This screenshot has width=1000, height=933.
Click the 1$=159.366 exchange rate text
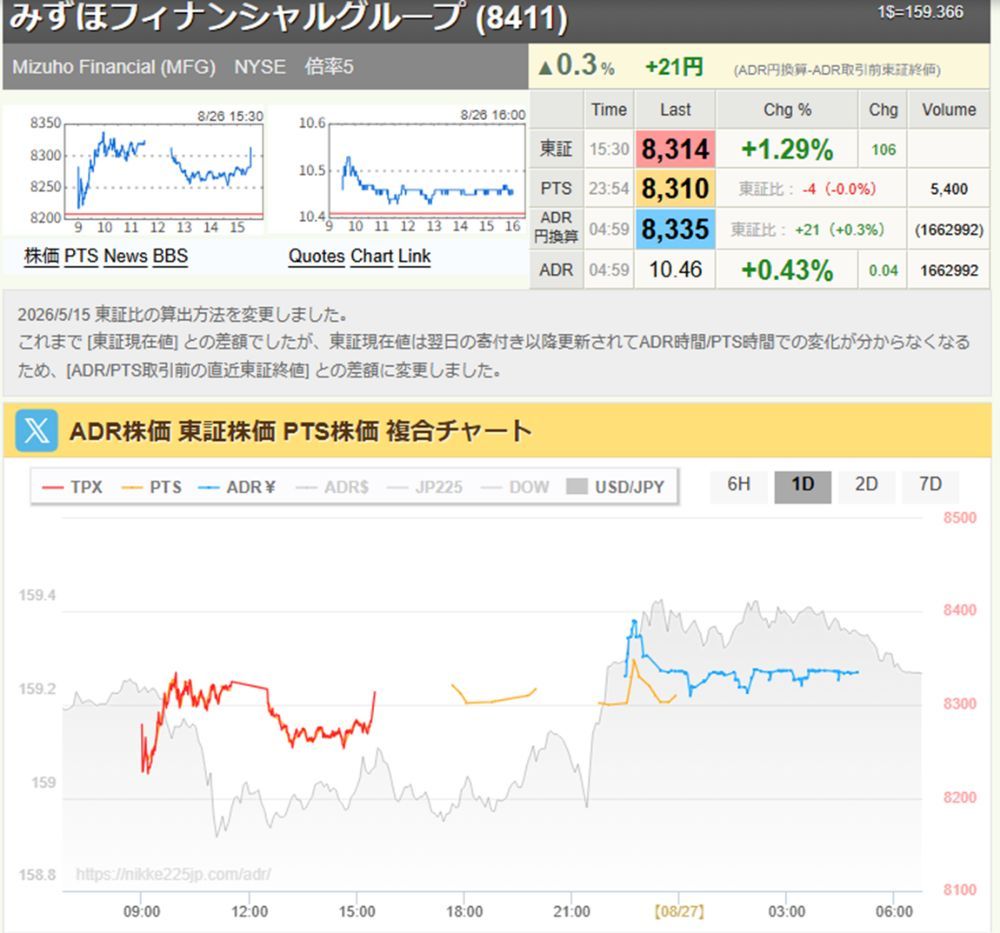click(920, 12)
